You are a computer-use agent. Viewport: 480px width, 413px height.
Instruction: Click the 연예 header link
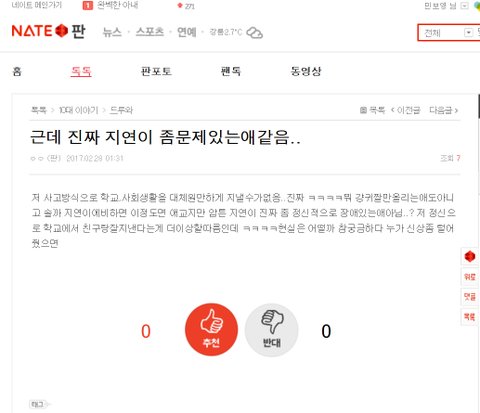pos(186,32)
